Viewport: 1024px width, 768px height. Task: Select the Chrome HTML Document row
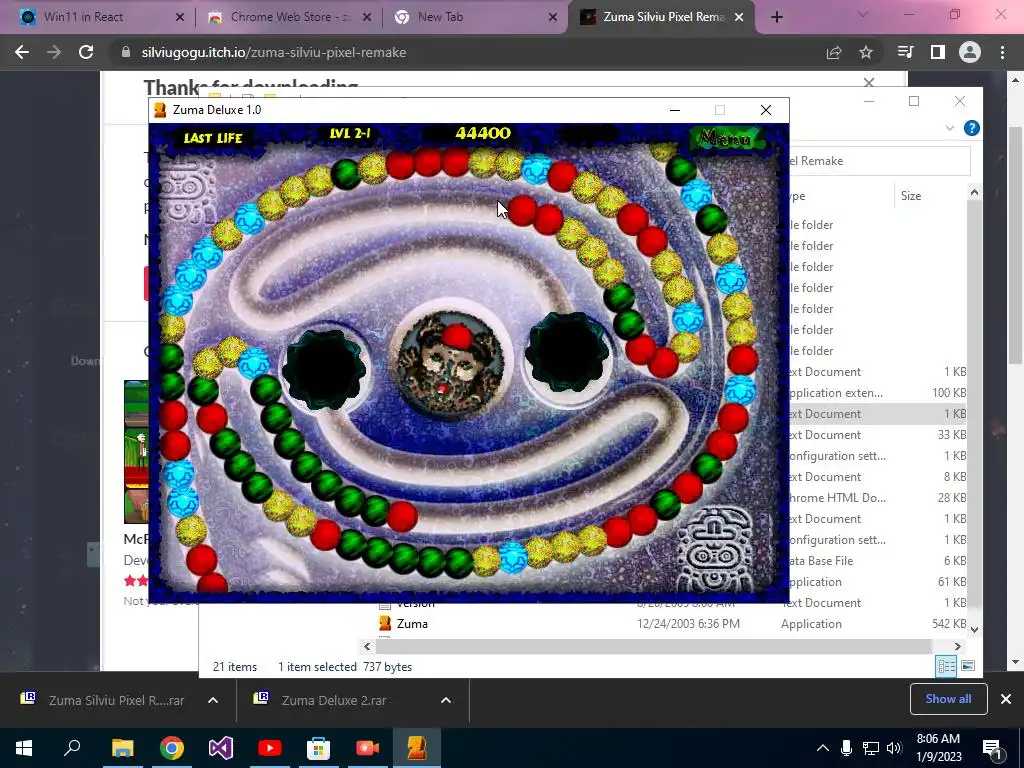(x=879, y=498)
